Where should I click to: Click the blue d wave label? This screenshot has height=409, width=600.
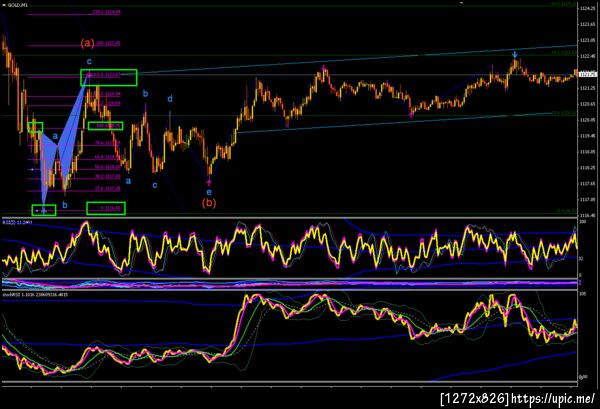tap(170, 99)
